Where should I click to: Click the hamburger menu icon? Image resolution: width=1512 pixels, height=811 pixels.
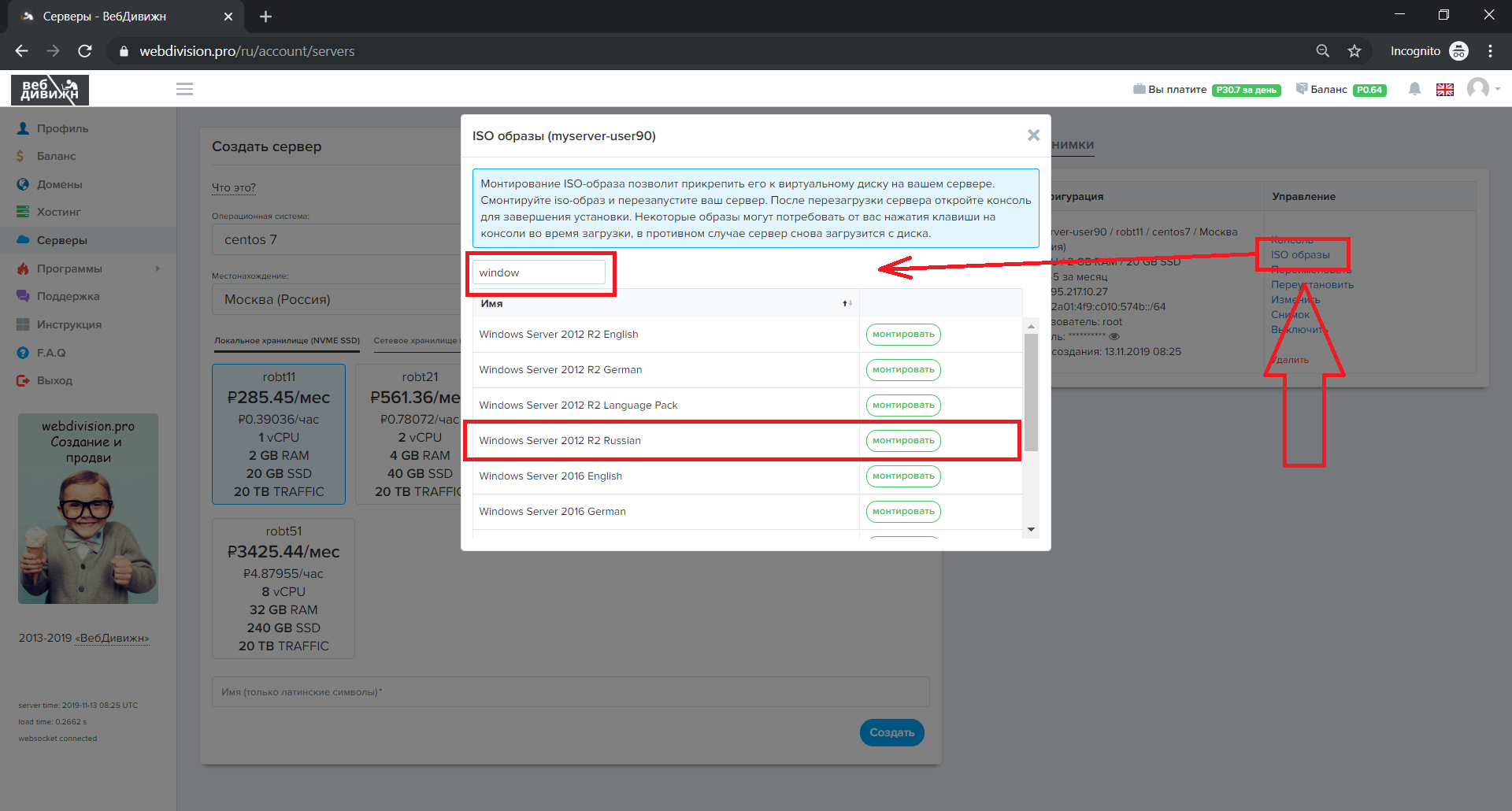pyautogui.click(x=184, y=89)
